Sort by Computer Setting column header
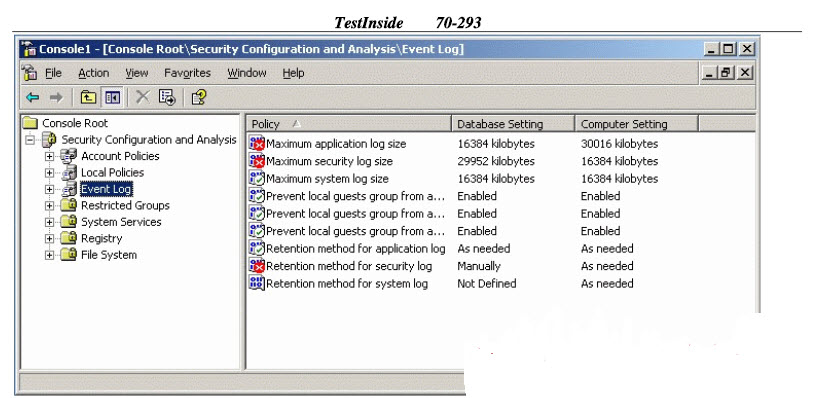The height and width of the screenshot is (398, 818). 636,124
